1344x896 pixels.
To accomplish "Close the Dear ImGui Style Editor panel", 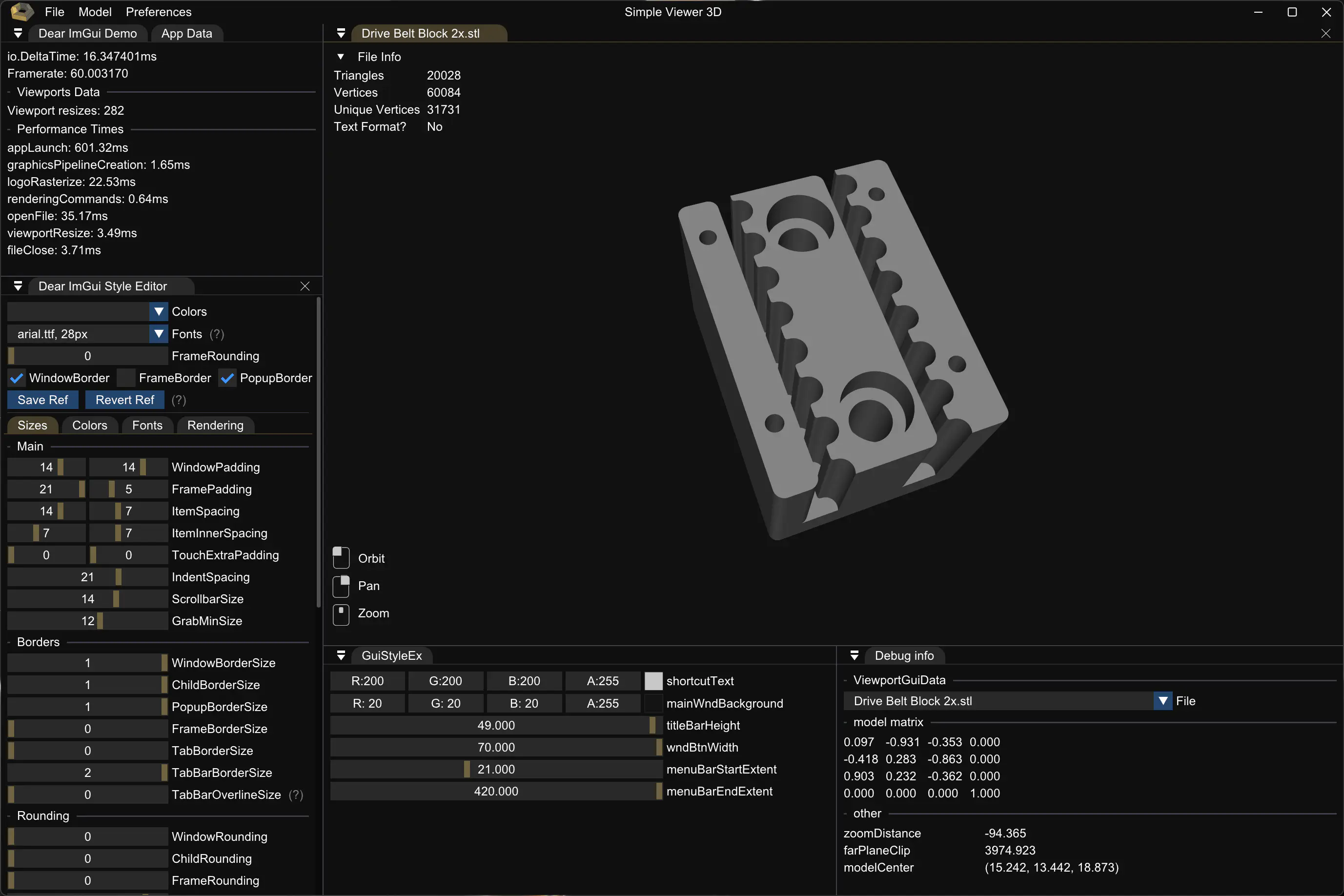I will pyautogui.click(x=305, y=286).
